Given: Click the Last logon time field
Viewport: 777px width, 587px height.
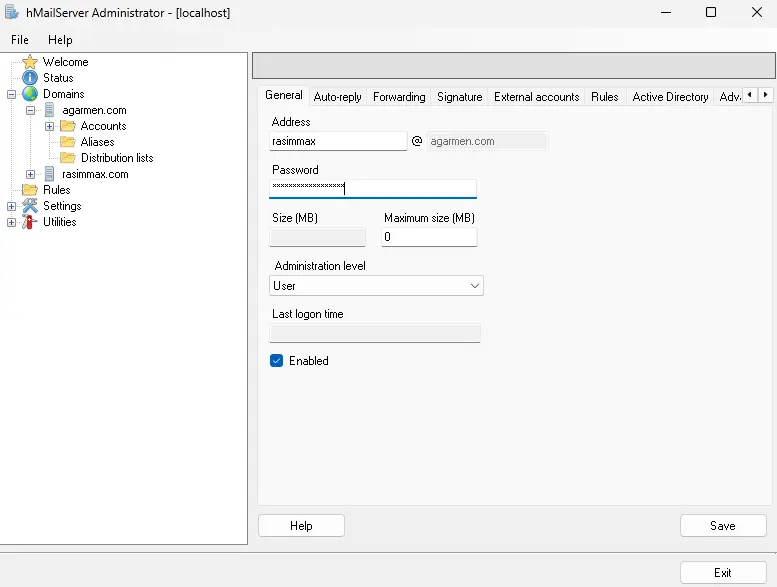Looking at the screenshot, I should (375, 333).
